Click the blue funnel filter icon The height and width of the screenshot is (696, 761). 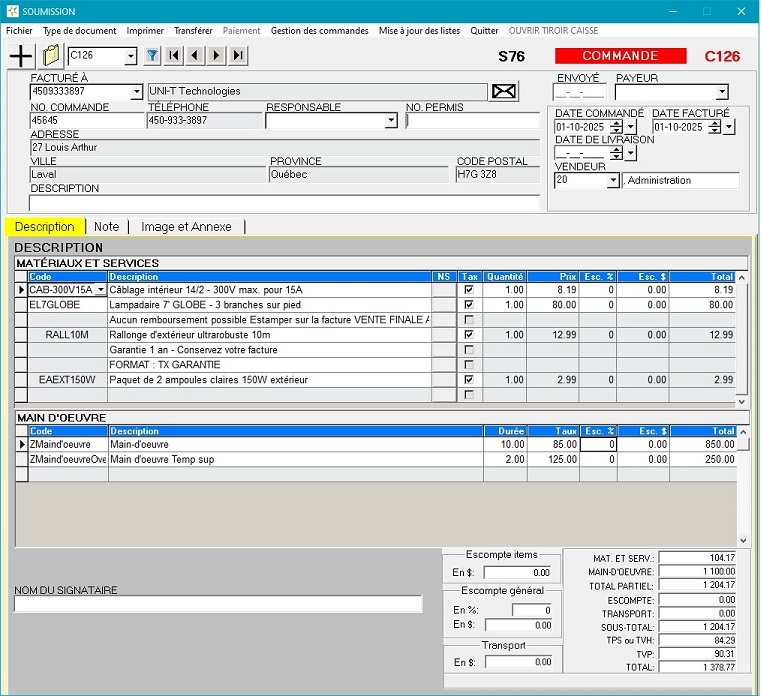[152, 56]
